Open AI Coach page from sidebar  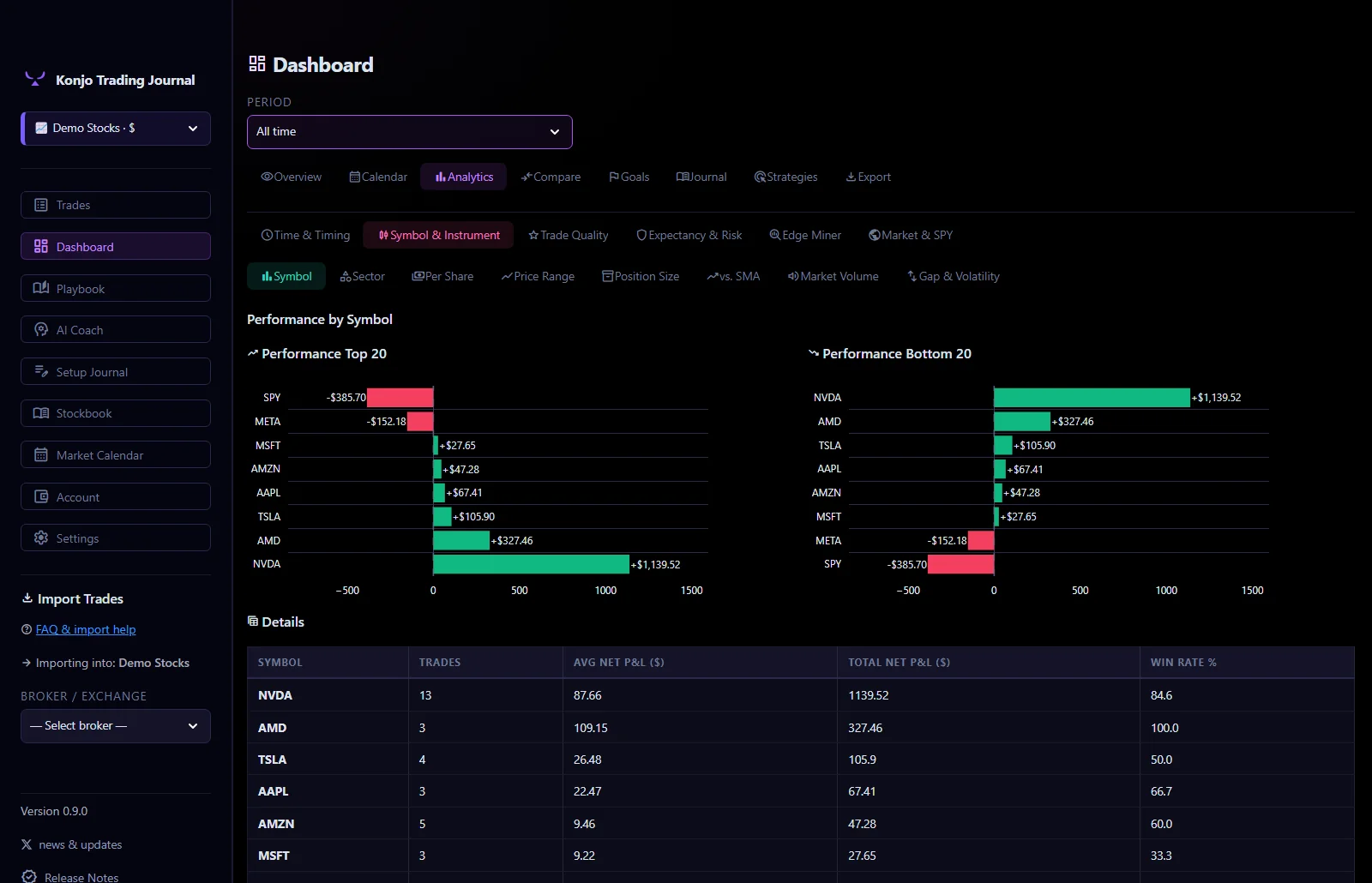coord(116,329)
